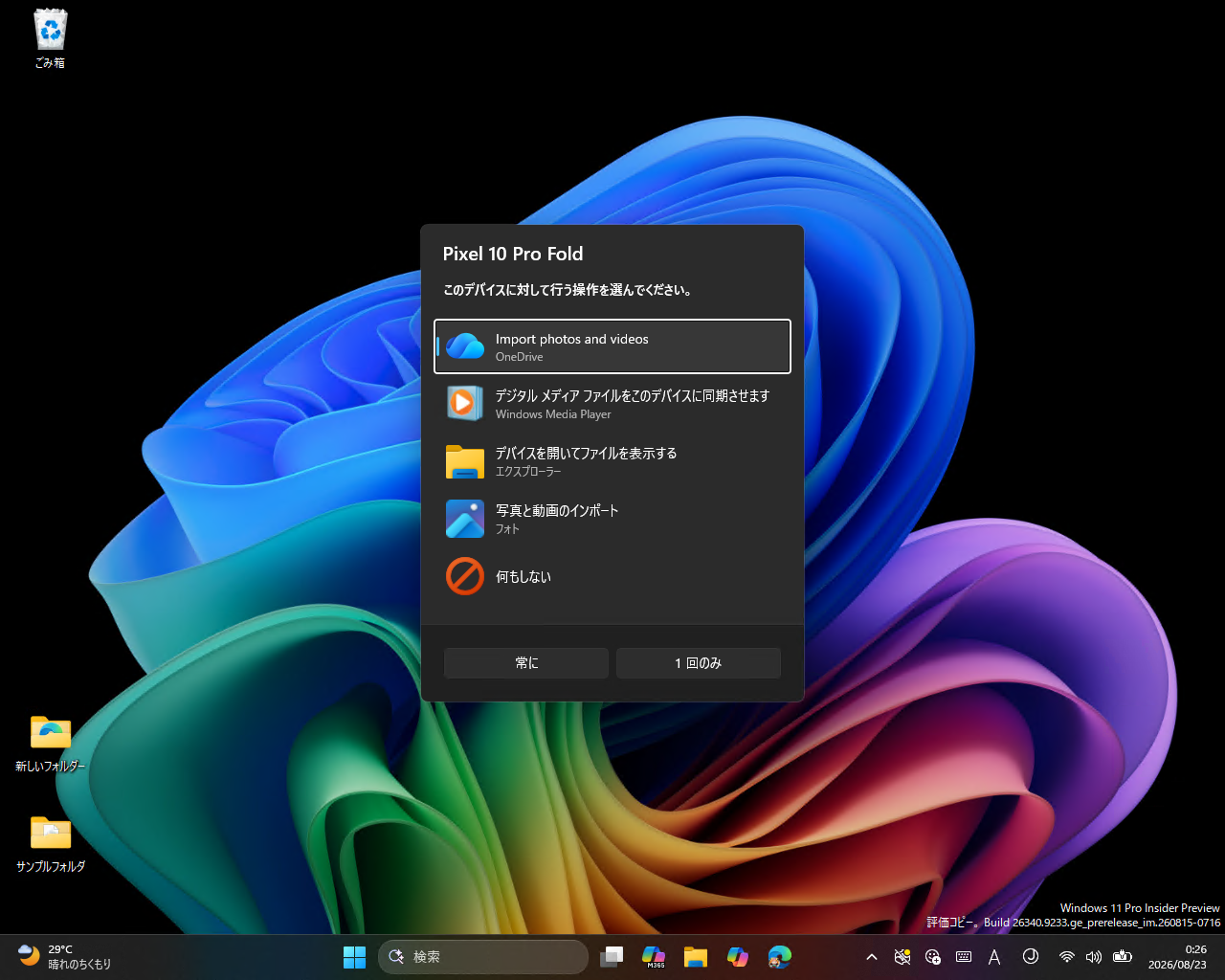This screenshot has width=1225, height=980.
Task: Open Microsoft Edge from the taskbar
Action: pyautogui.click(x=780, y=957)
